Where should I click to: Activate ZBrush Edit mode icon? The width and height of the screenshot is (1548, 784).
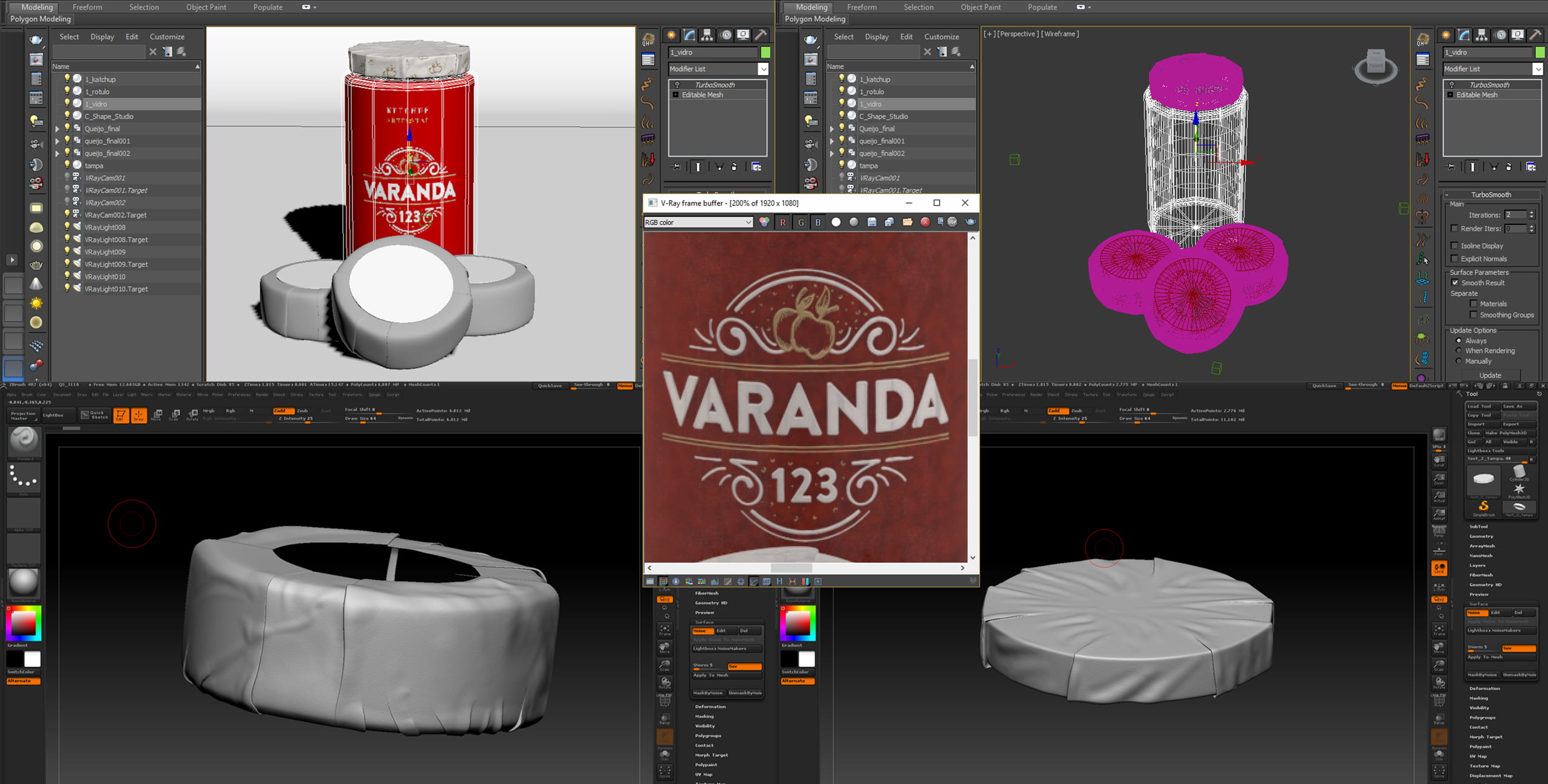(x=120, y=414)
